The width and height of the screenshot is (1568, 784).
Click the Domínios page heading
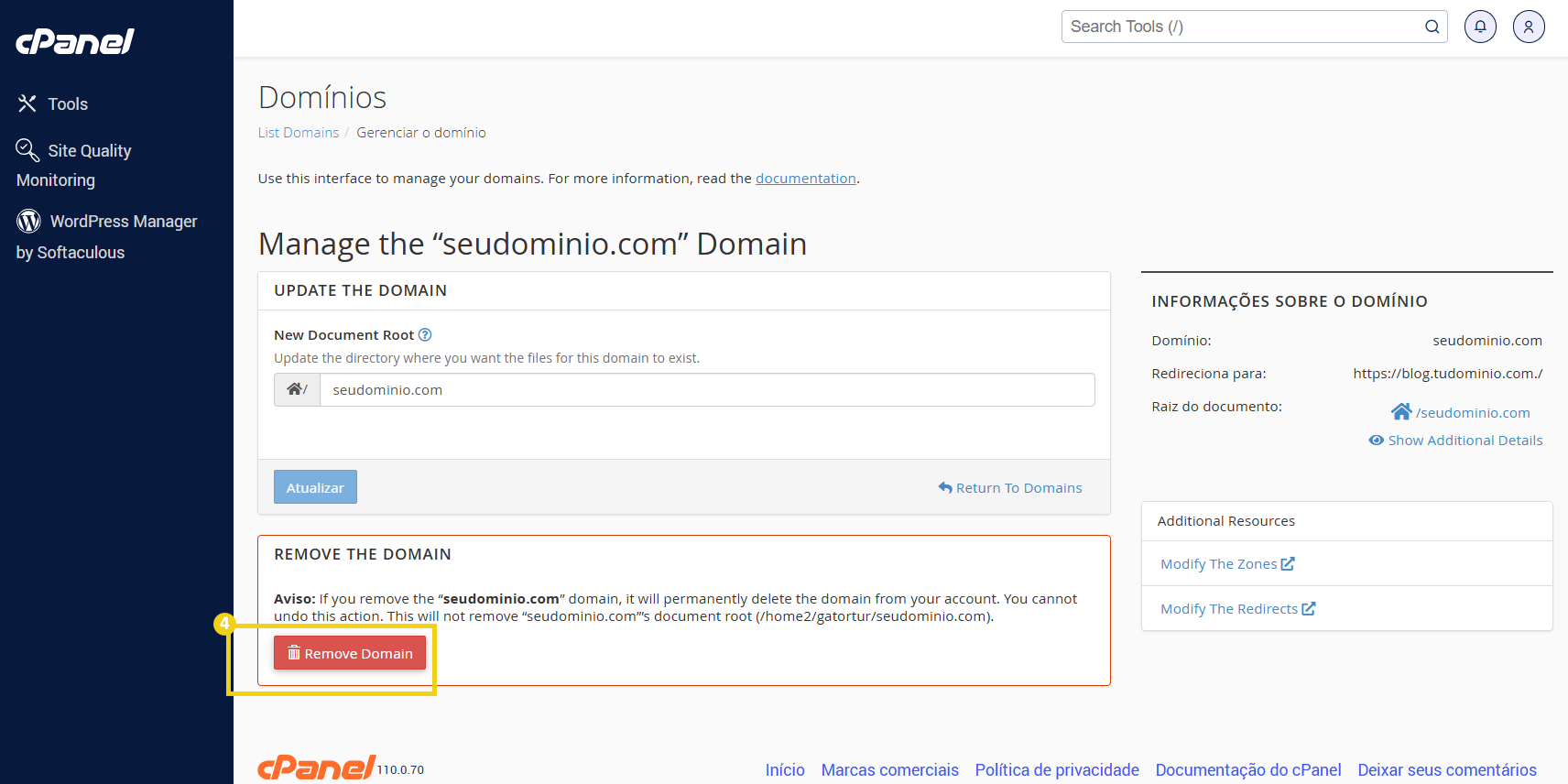322,97
